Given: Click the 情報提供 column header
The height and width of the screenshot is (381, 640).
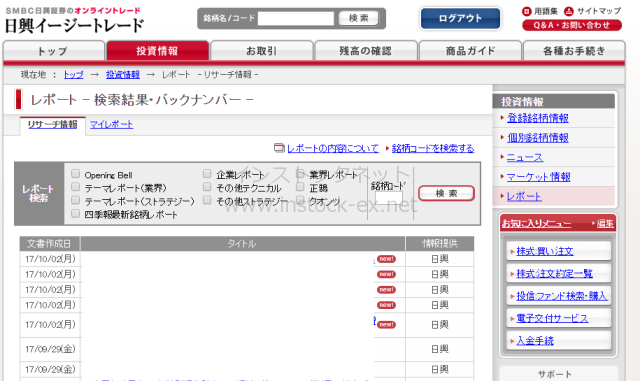Looking at the screenshot, I should coord(440,244).
